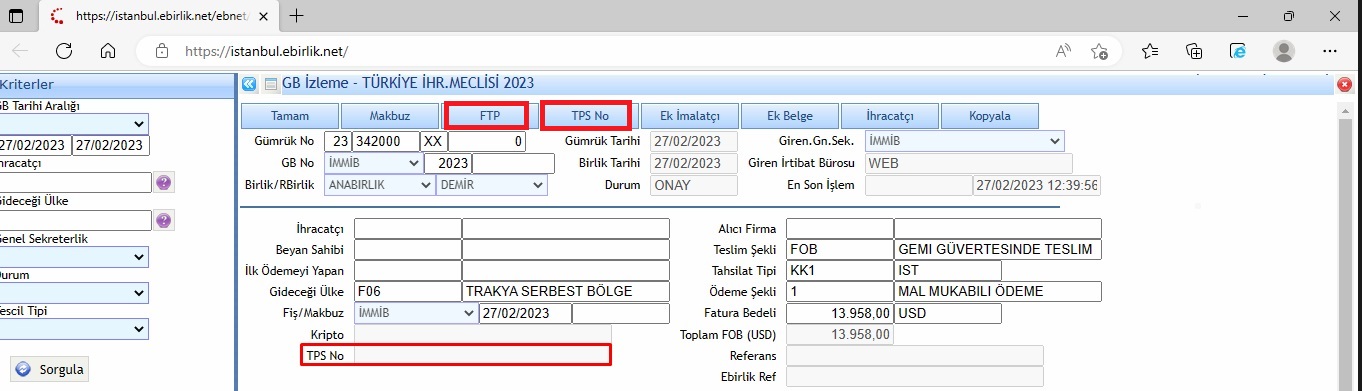Expand the Genel Sekreterlik dropdown
The height and width of the screenshot is (391, 1362).
click(x=74, y=257)
